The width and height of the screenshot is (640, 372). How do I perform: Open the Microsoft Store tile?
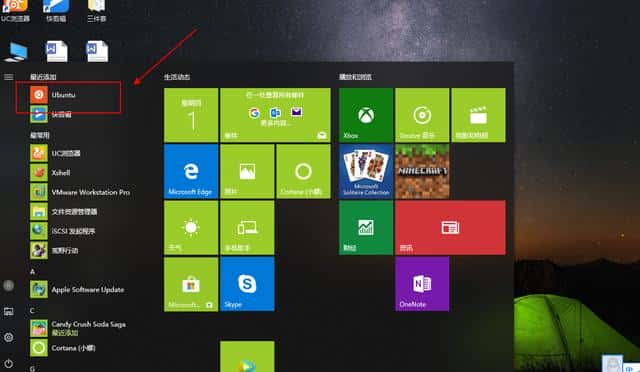pos(191,284)
